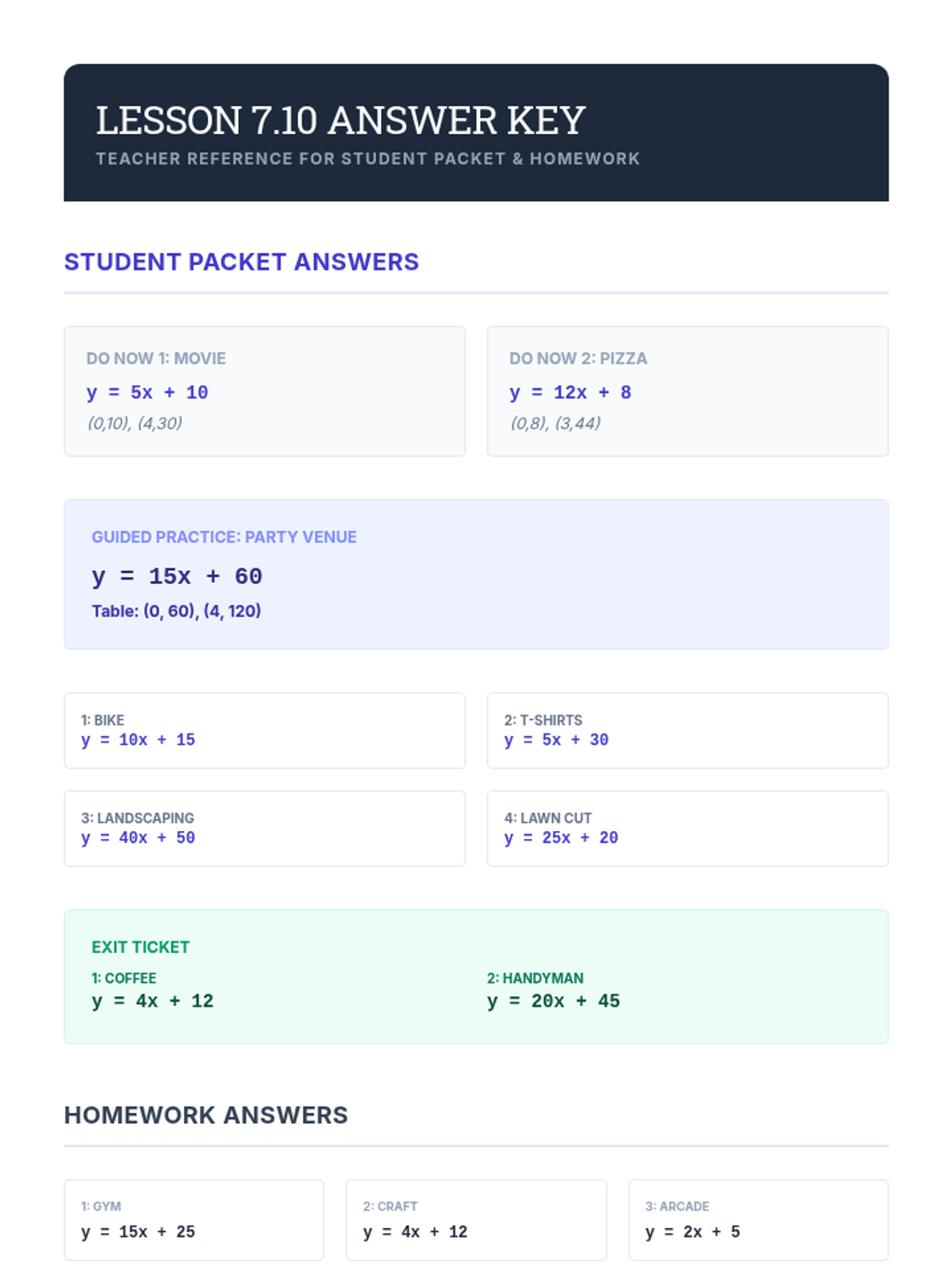Click the 4: Lawn Cut answer card
This screenshot has width=952, height=1270.
(687, 828)
